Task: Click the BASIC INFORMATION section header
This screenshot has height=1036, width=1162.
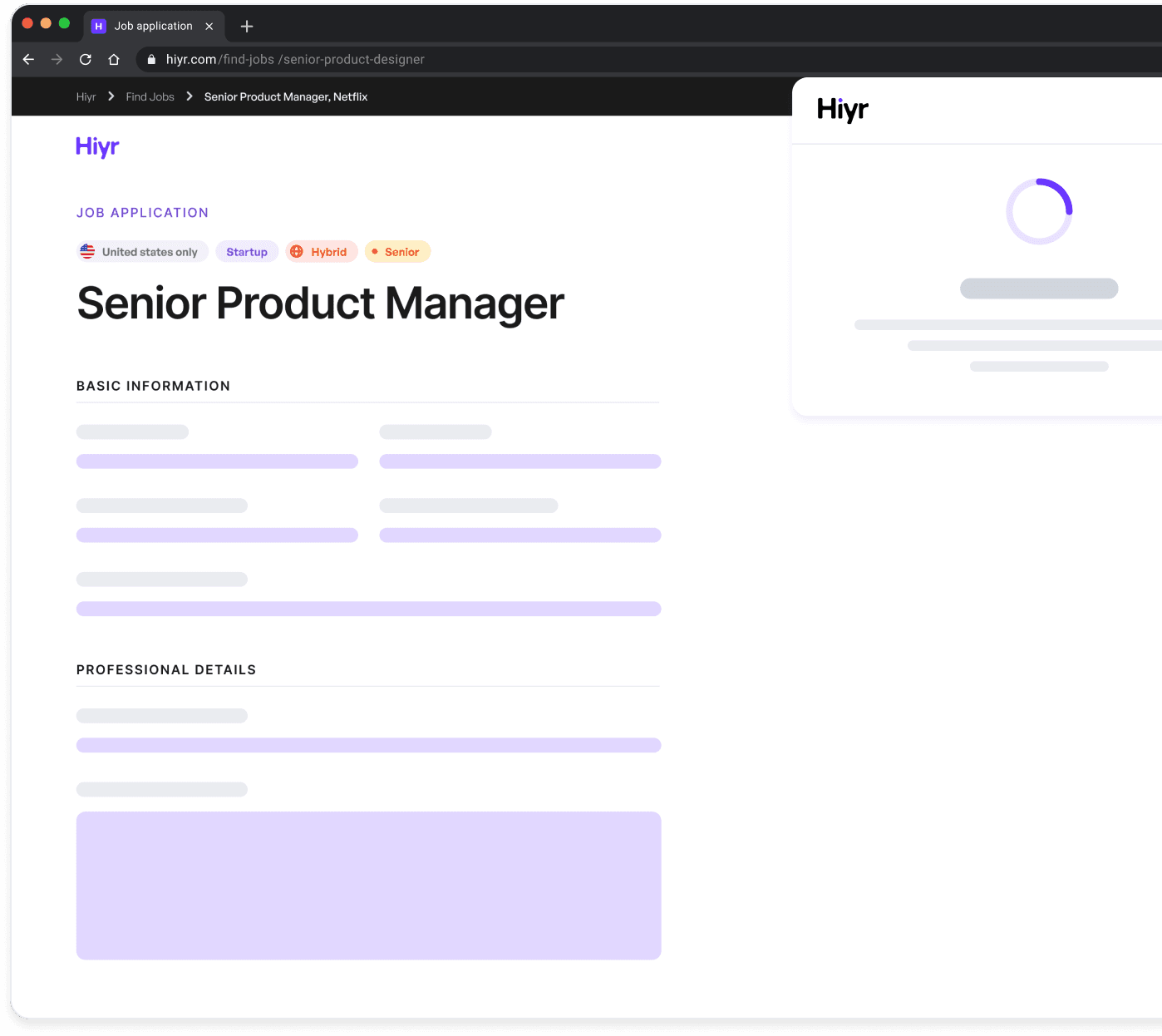Action: [153, 386]
